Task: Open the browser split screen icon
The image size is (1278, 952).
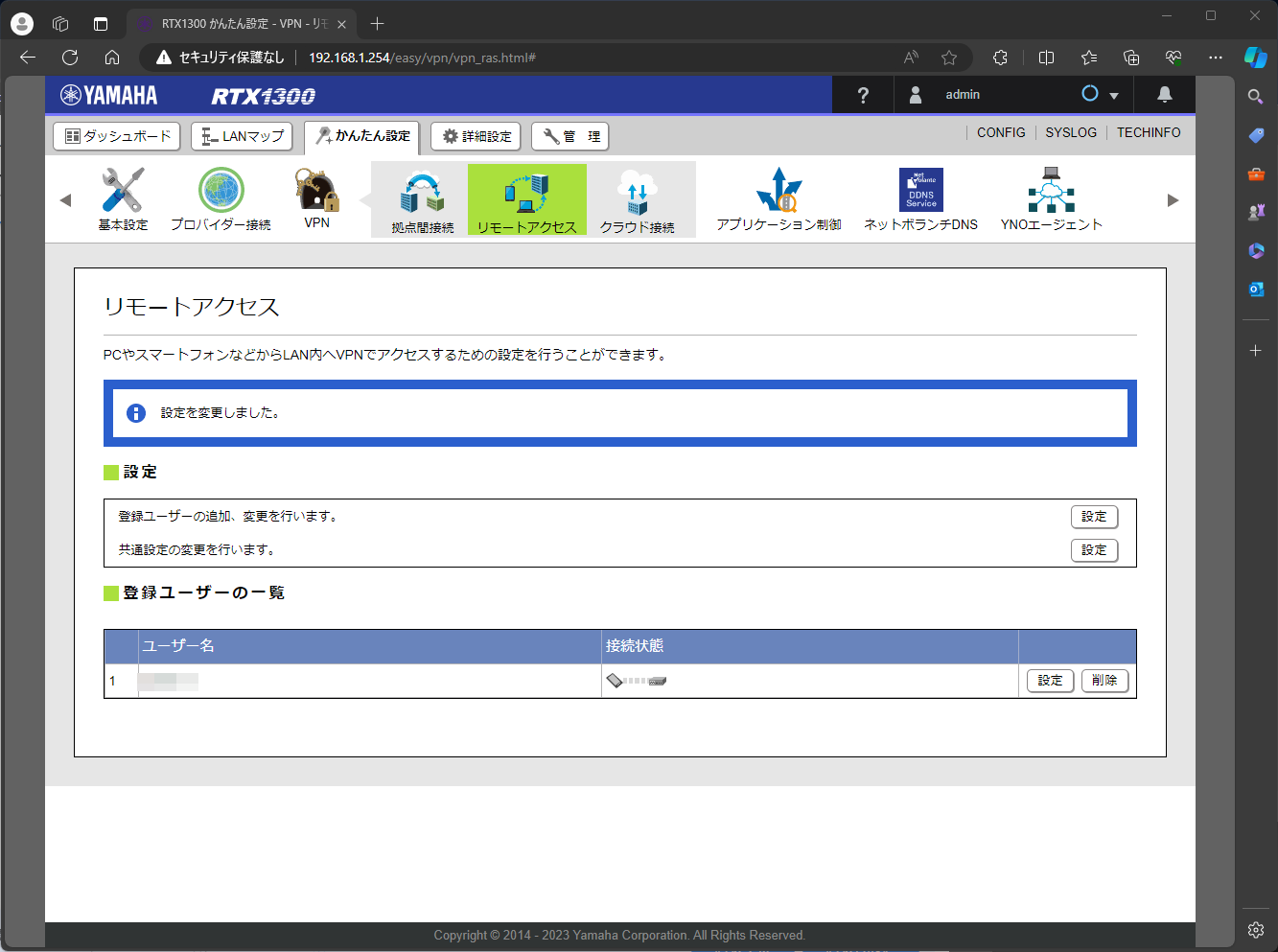Action: click(1046, 58)
